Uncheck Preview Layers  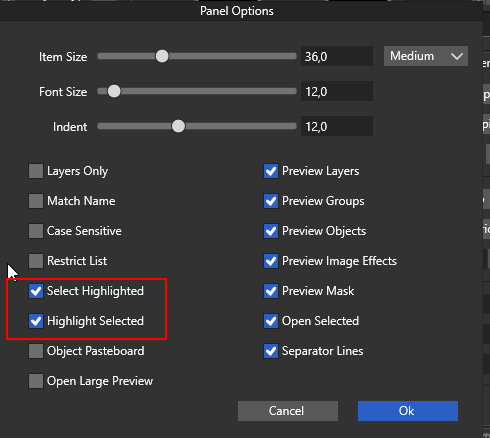point(271,171)
